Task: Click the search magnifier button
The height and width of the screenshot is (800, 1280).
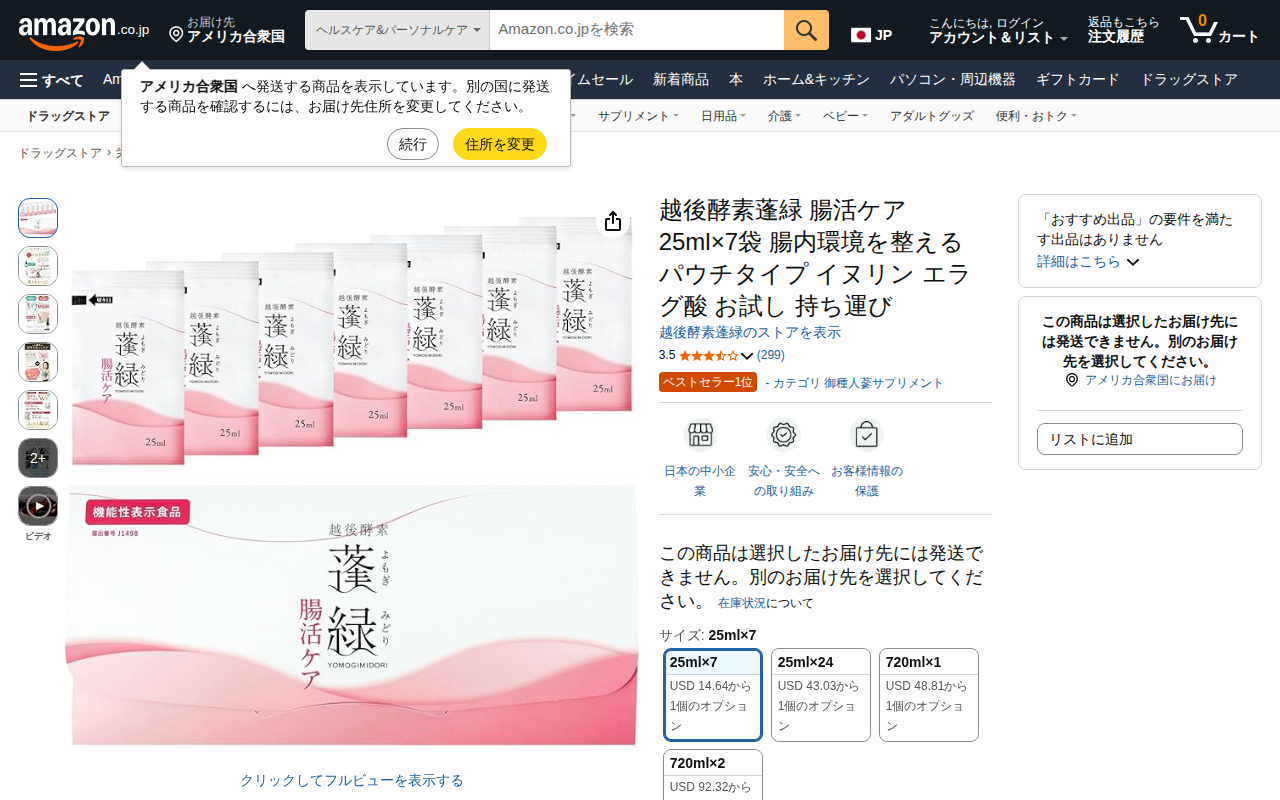Action: 806,30
